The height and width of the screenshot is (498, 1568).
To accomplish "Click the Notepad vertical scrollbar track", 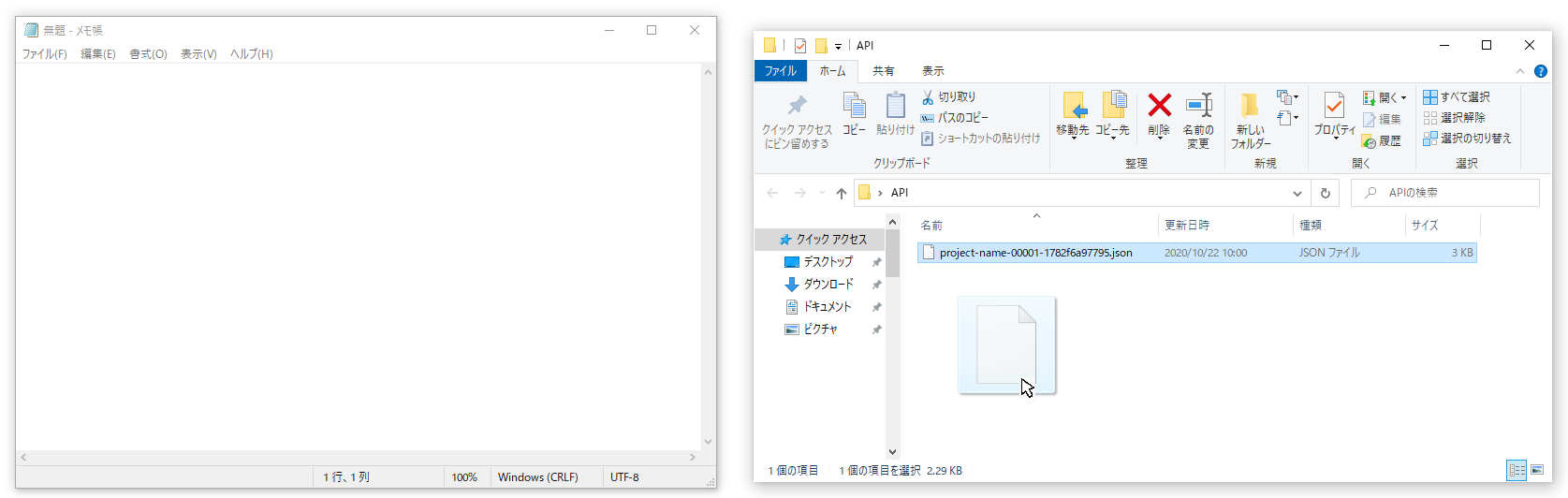I will [708, 253].
